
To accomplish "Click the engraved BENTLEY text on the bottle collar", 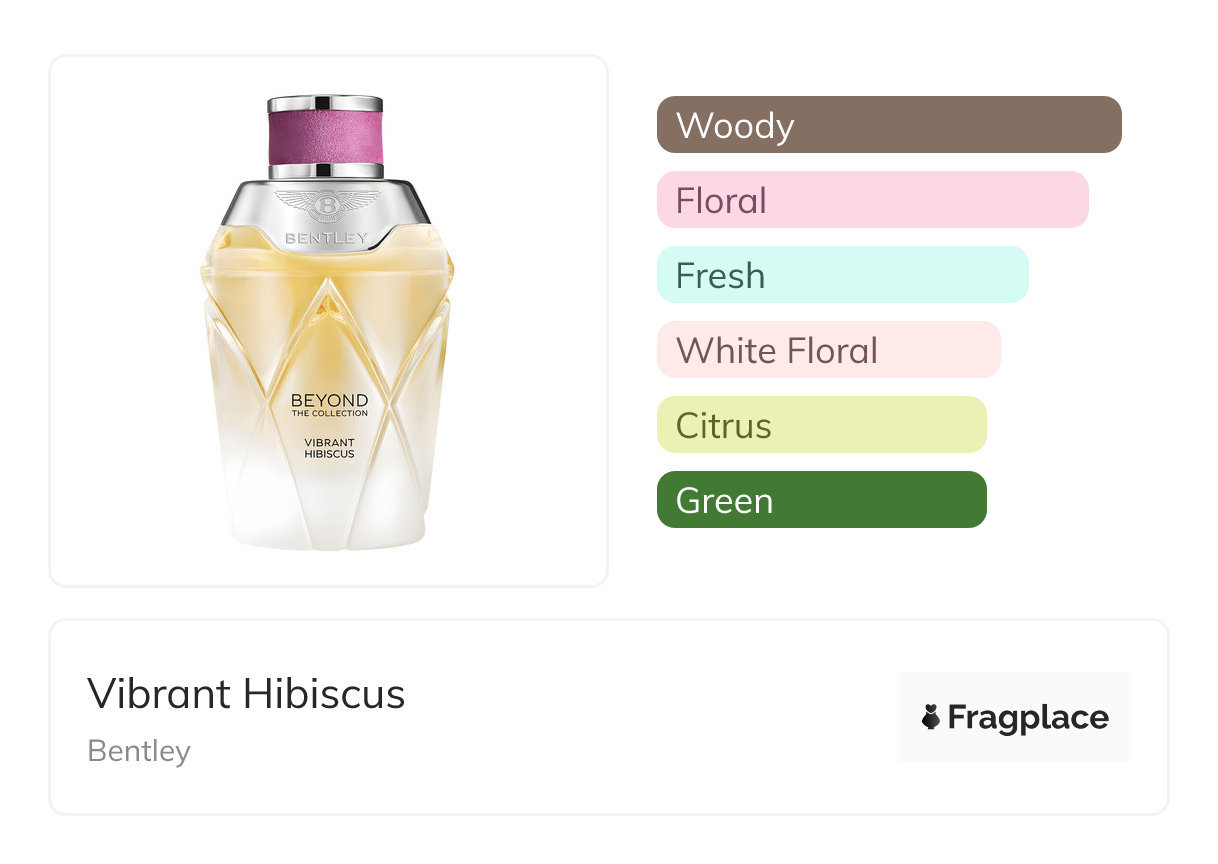I will click(327, 239).
